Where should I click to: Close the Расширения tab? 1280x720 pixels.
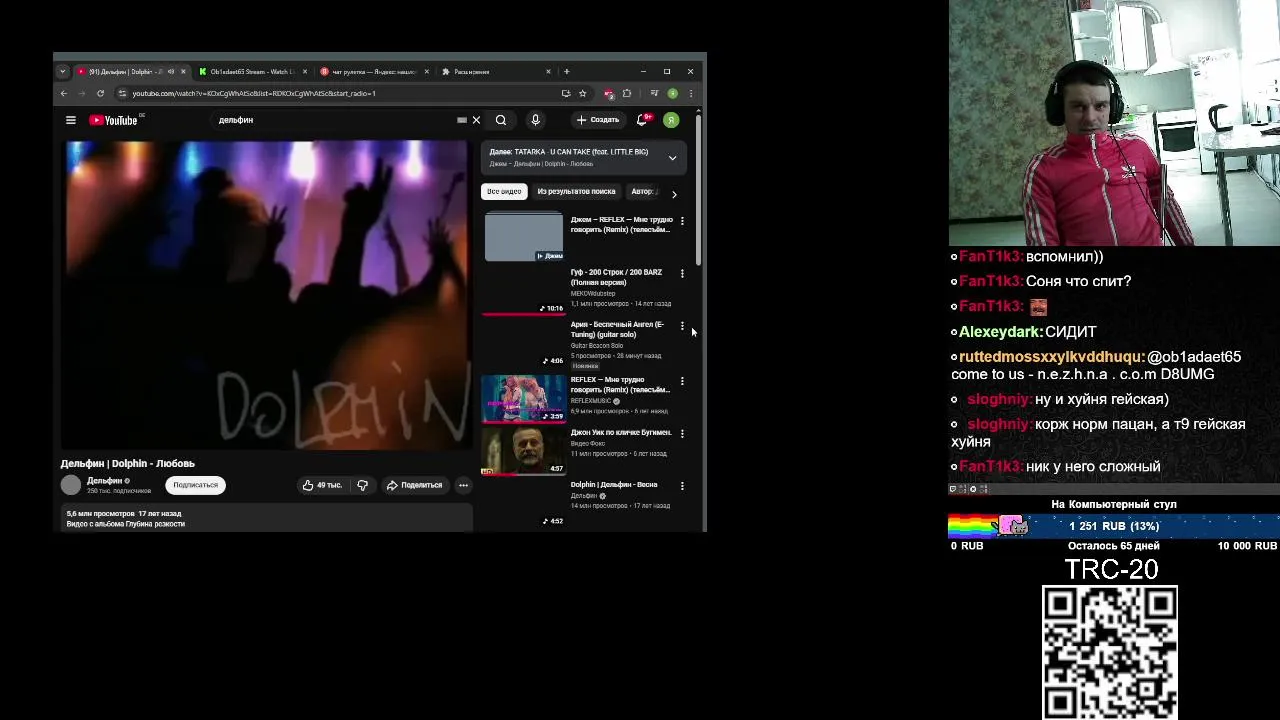tap(548, 72)
